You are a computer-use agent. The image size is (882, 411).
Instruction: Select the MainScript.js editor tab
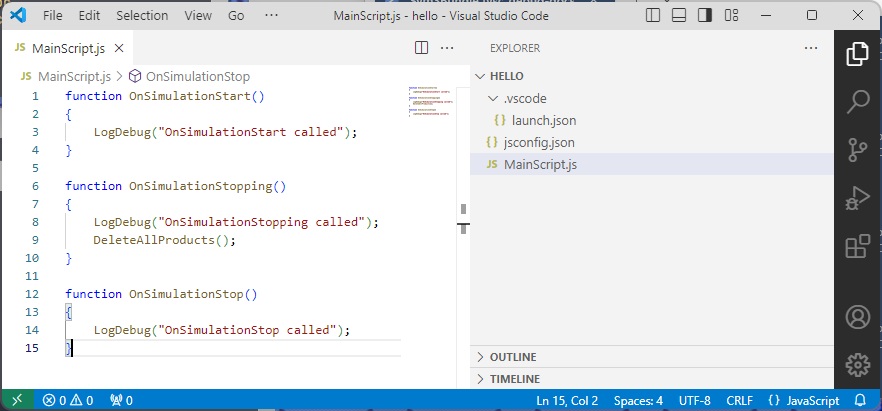[x=68, y=48]
